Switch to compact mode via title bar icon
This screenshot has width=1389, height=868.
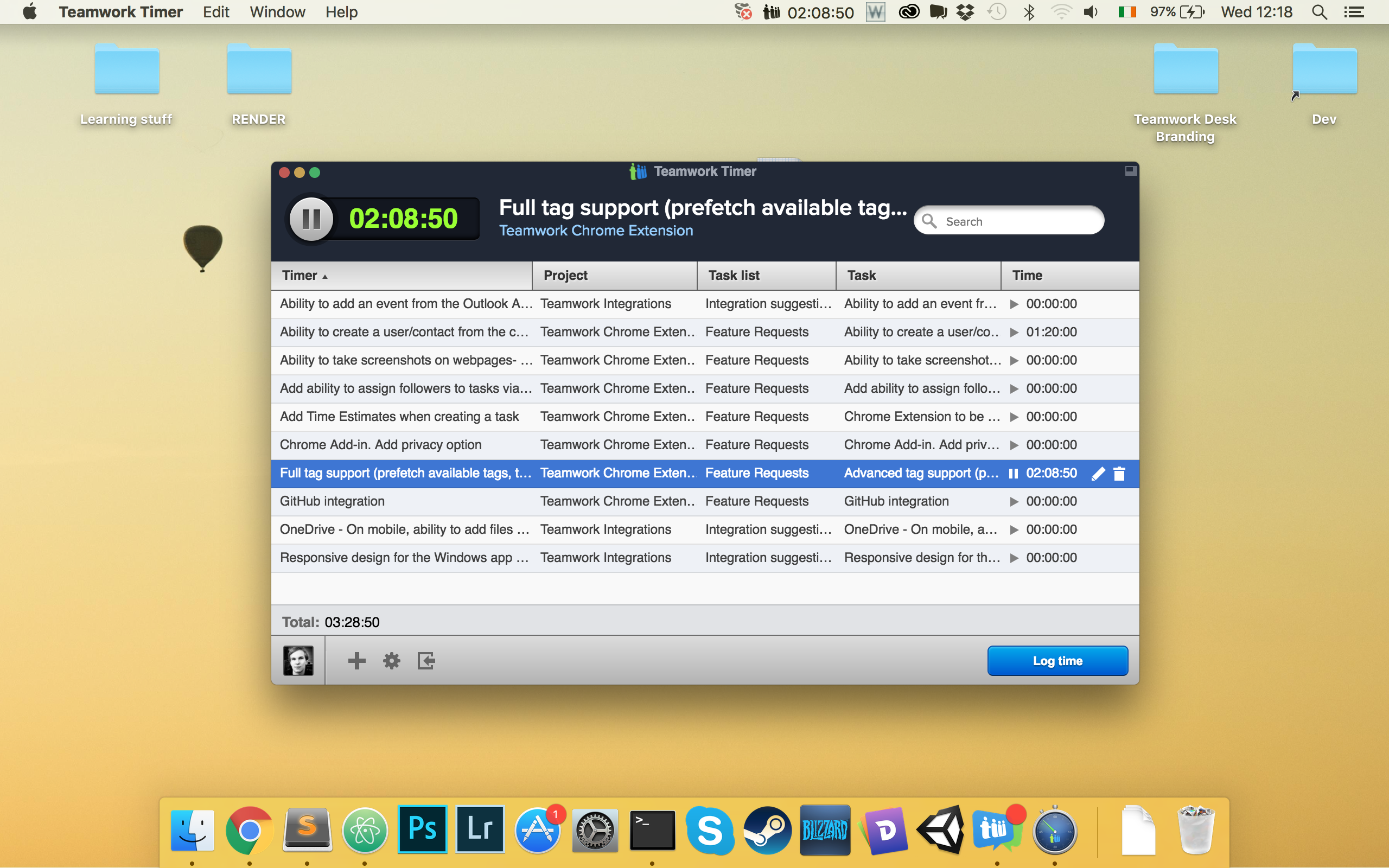click(x=1130, y=170)
